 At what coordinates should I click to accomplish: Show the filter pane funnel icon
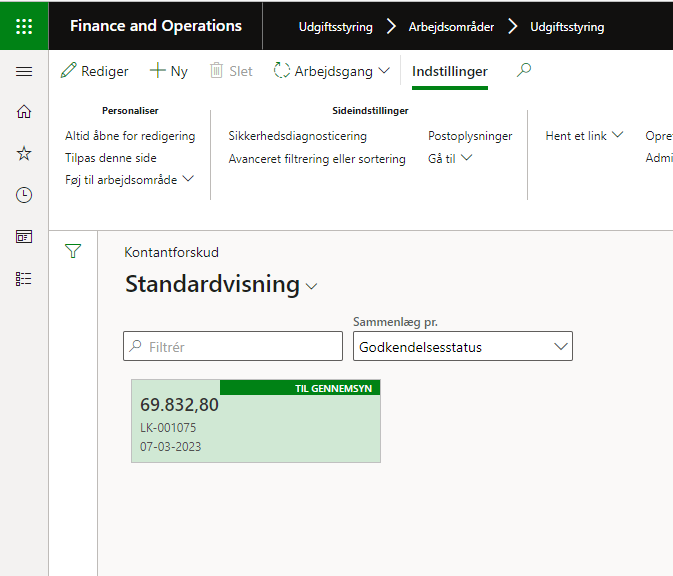click(73, 251)
